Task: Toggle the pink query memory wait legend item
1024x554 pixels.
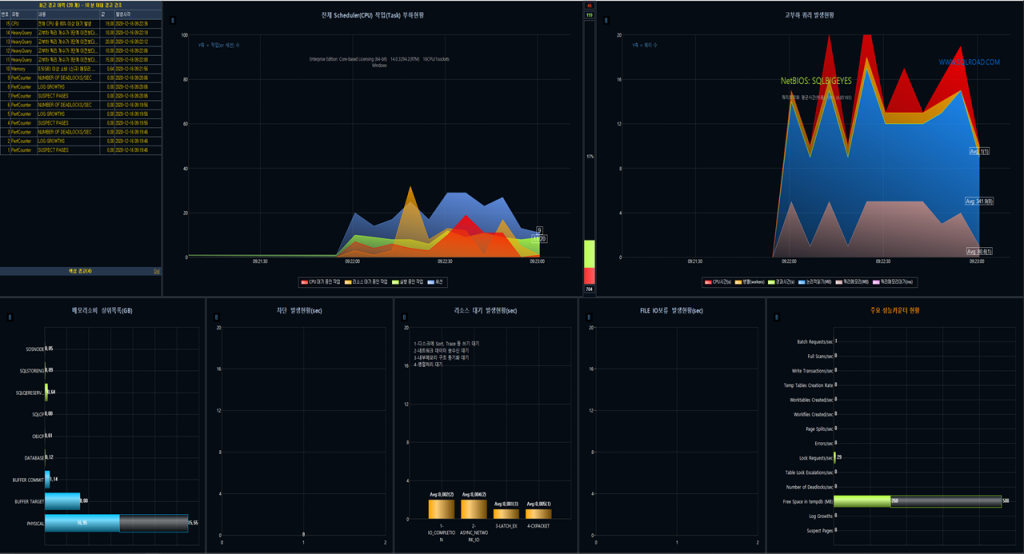Action: point(893,282)
